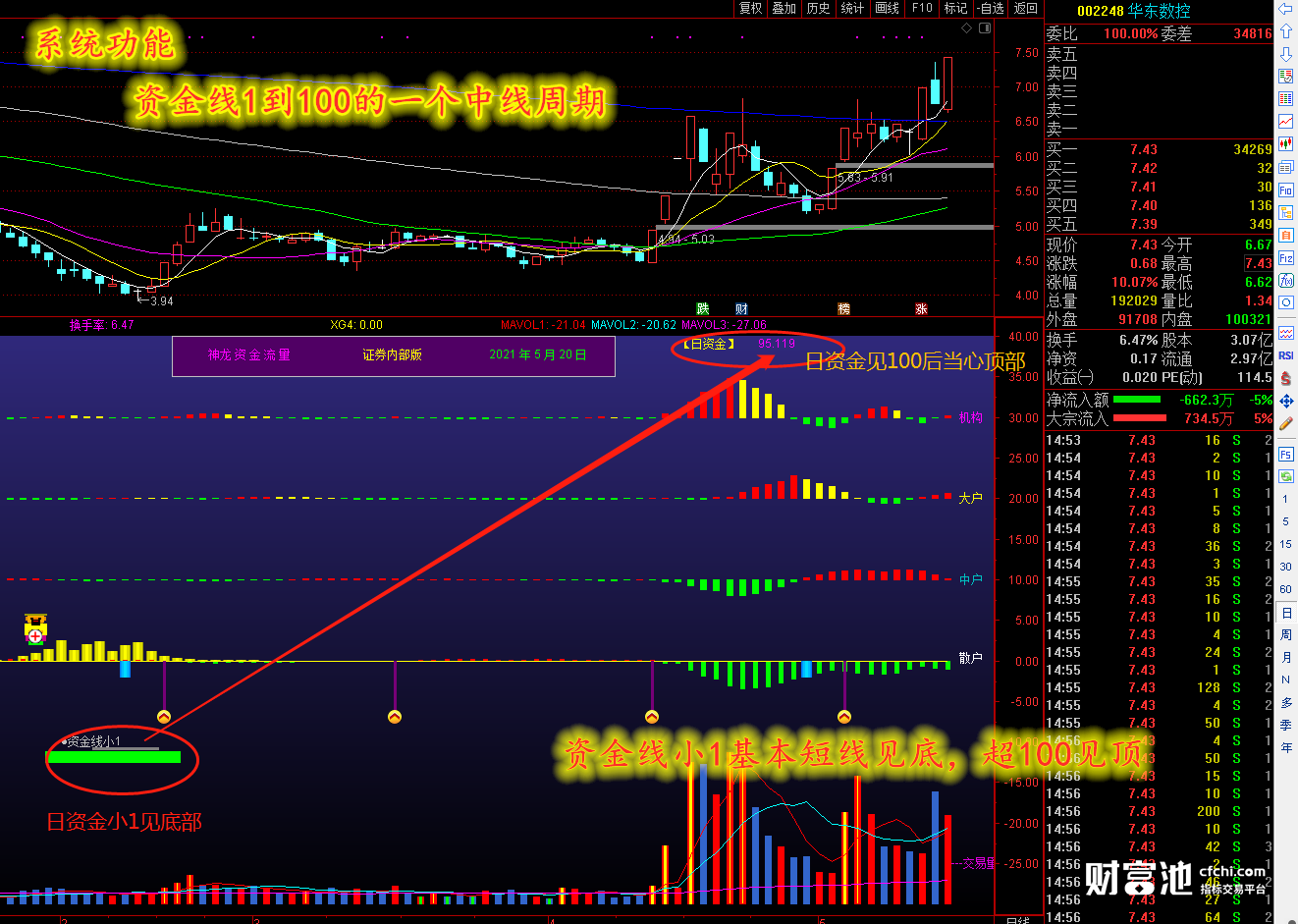The image size is (1298, 924).
Task: Open the f(x) formula icon
Action: 1285,280
